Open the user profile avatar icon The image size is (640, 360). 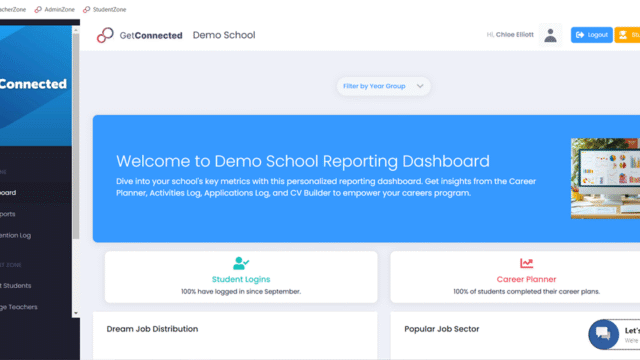click(x=550, y=35)
